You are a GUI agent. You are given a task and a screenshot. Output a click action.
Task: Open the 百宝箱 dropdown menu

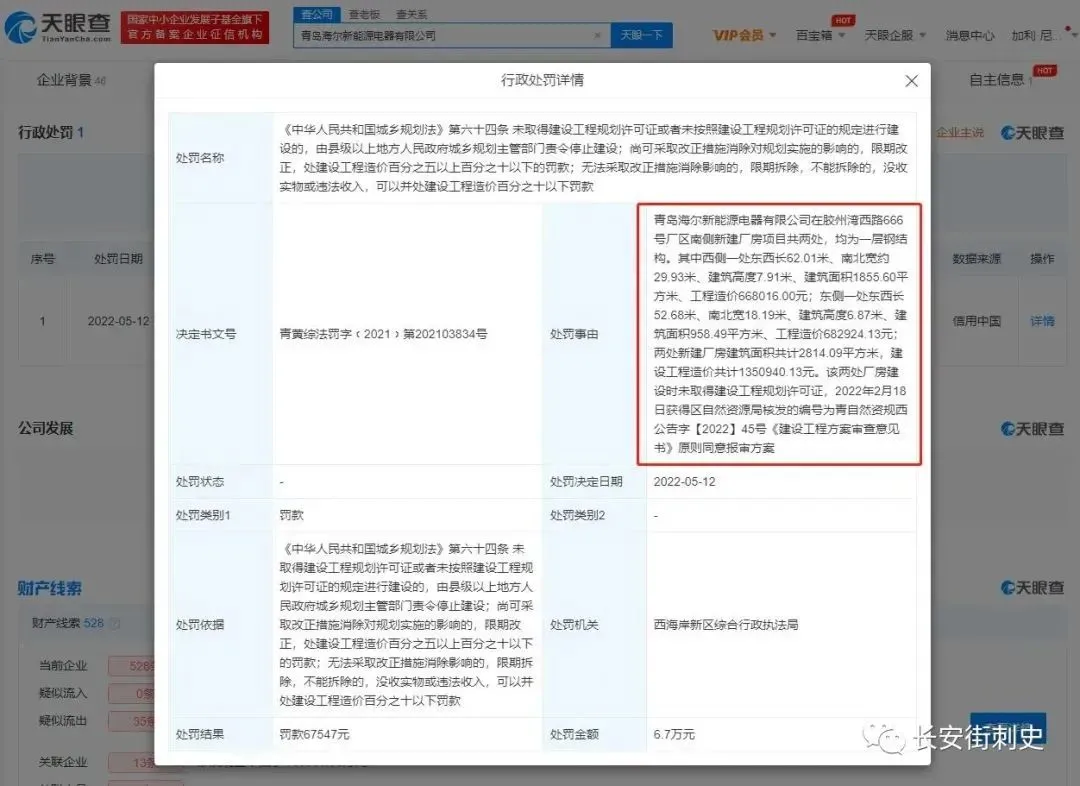820,35
